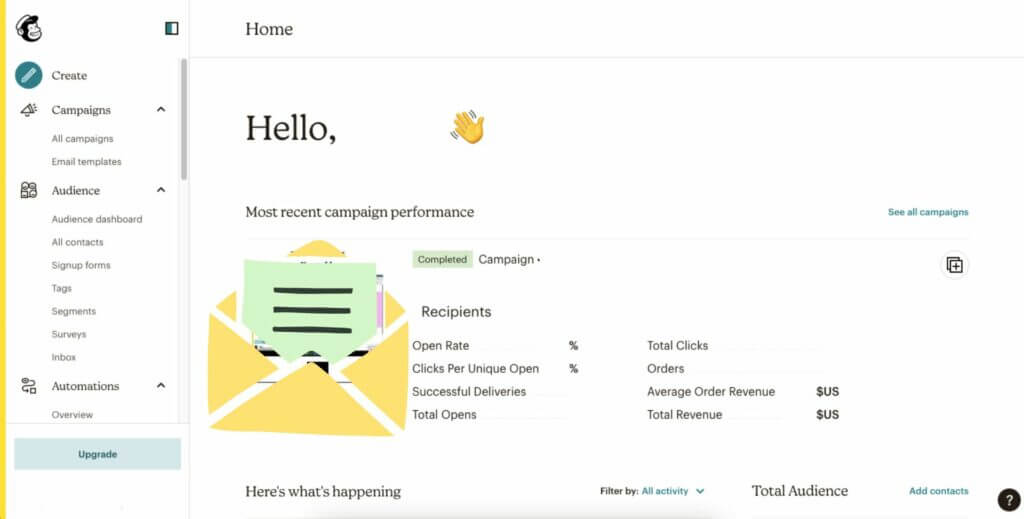Click the Home page title

point(269,29)
